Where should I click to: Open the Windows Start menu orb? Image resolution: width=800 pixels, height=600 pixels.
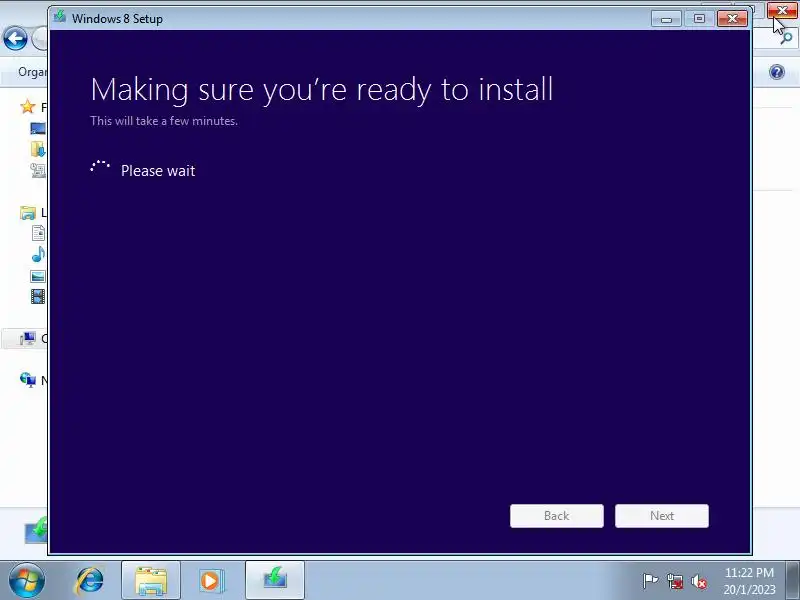(x=26, y=580)
